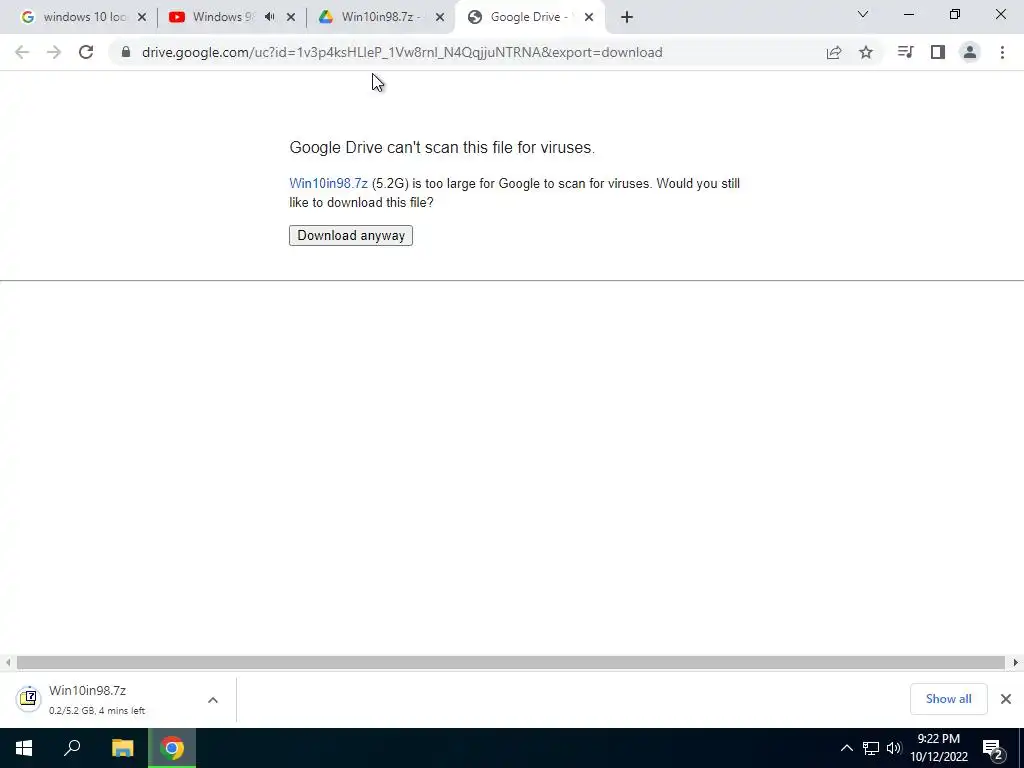Open File Explorer from the taskbar
This screenshot has height=768, width=1024.
tap(122, 748)
